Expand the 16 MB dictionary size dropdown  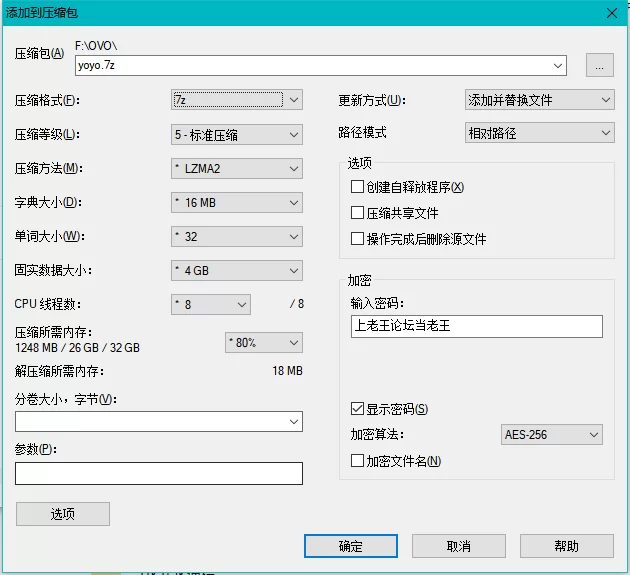(237, 203)
